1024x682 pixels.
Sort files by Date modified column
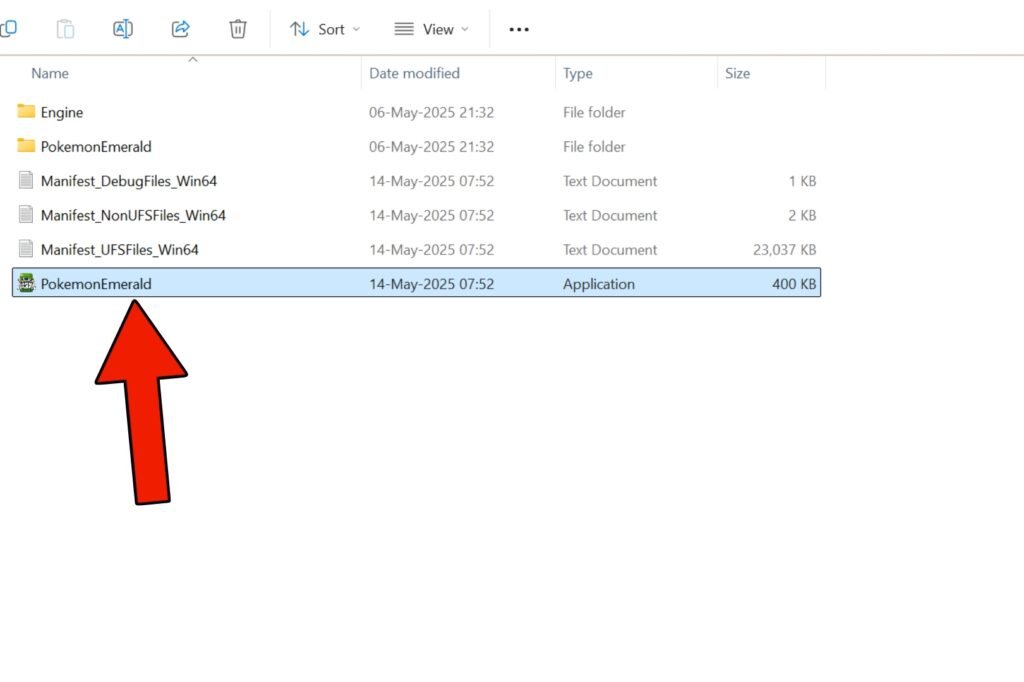(415, 73)
